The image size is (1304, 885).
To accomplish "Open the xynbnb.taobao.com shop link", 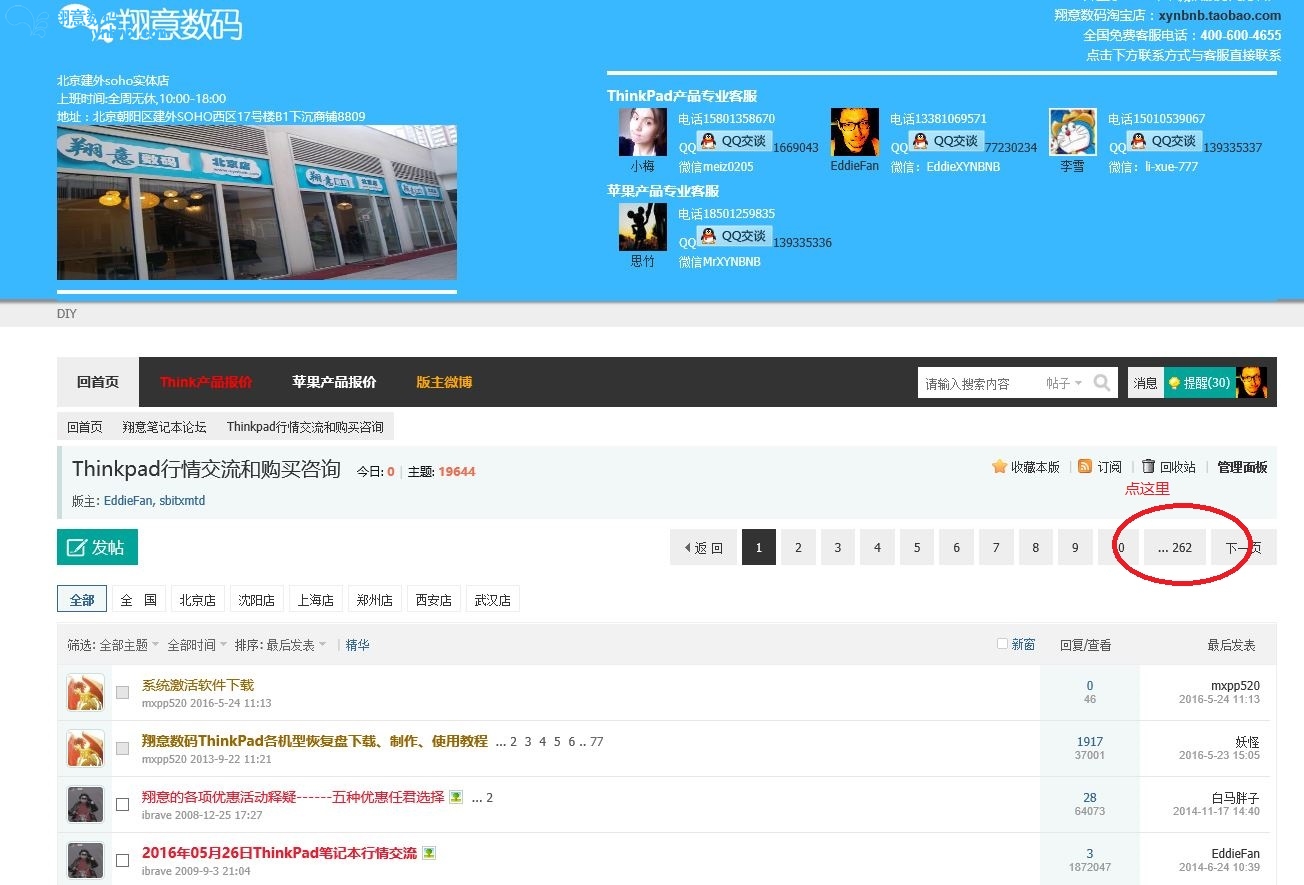I will click(x=1220, y=15).
